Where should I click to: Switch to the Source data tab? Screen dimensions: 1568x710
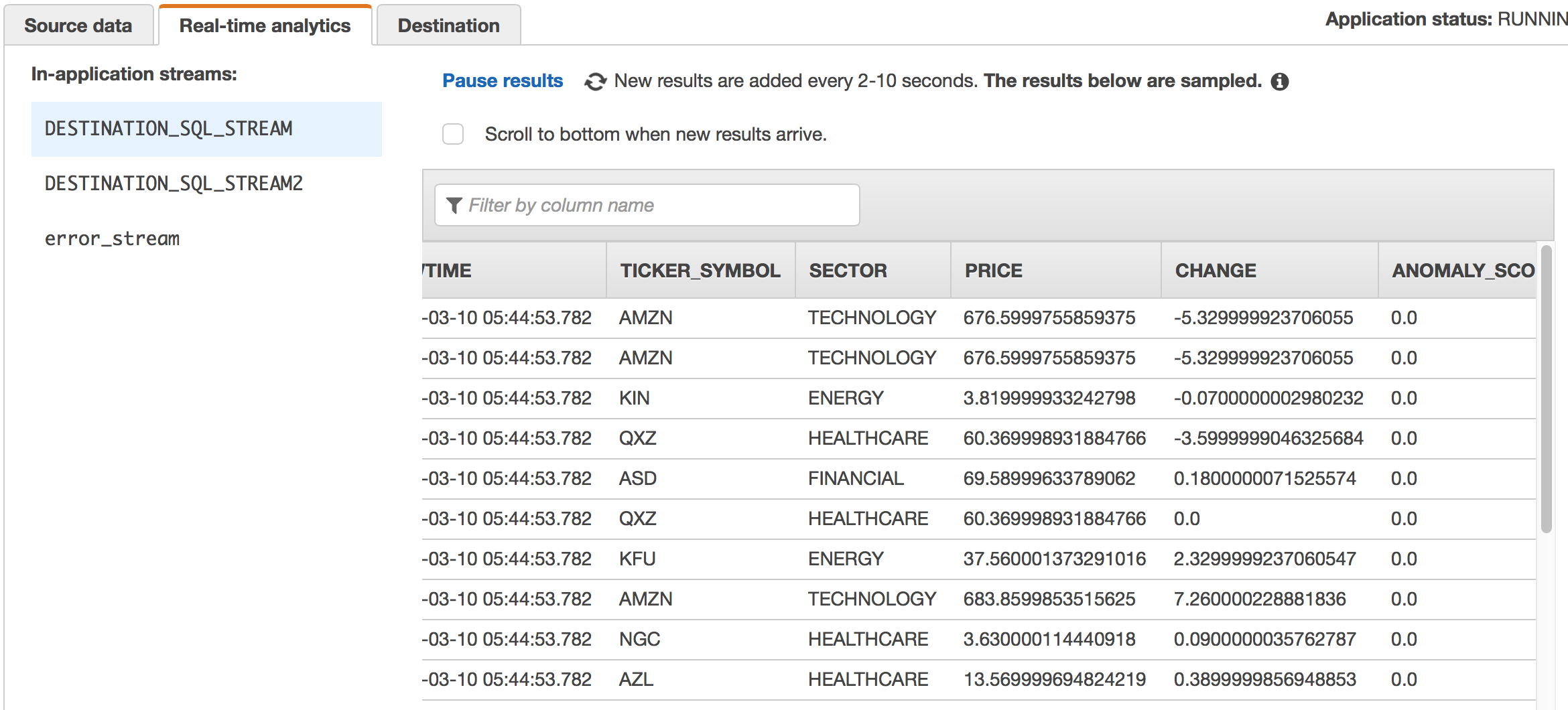(x=78, y=25)
